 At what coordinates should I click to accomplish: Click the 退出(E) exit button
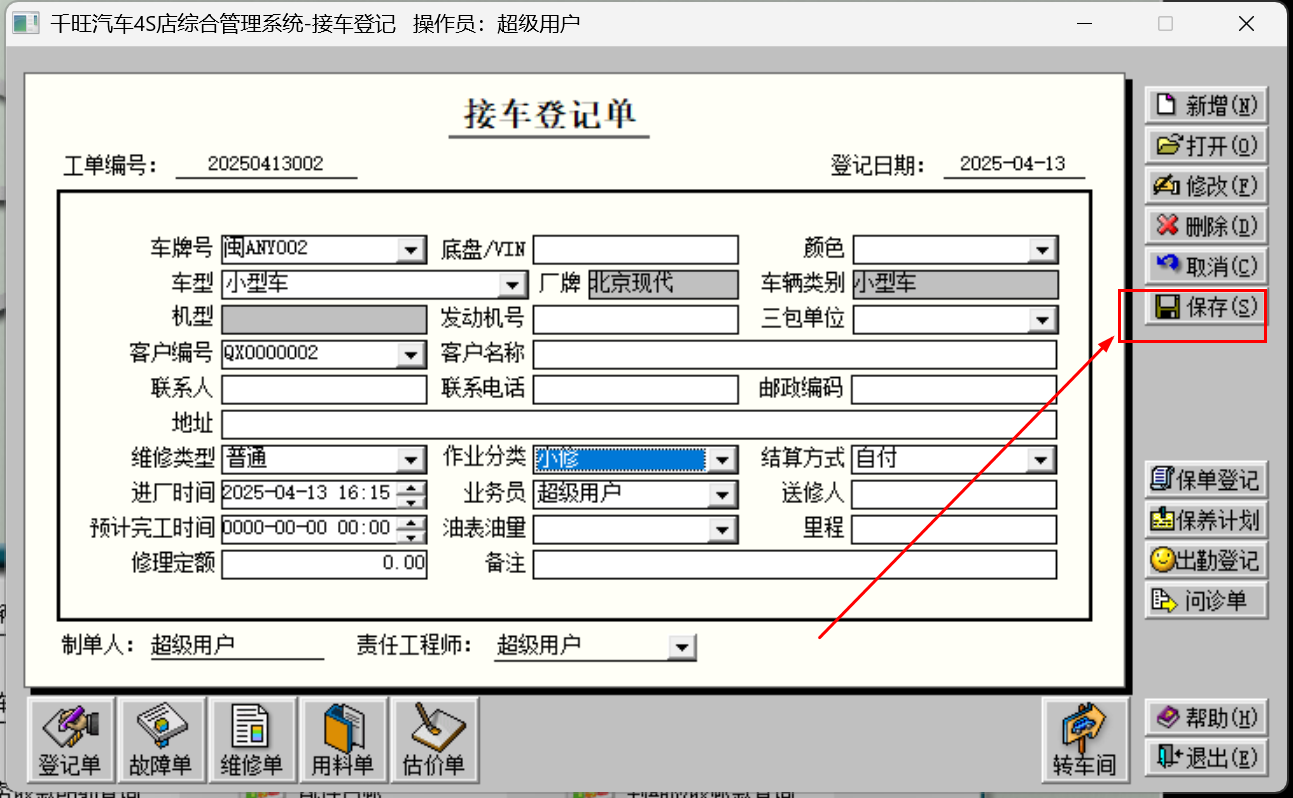click(x=1206, y=757)
